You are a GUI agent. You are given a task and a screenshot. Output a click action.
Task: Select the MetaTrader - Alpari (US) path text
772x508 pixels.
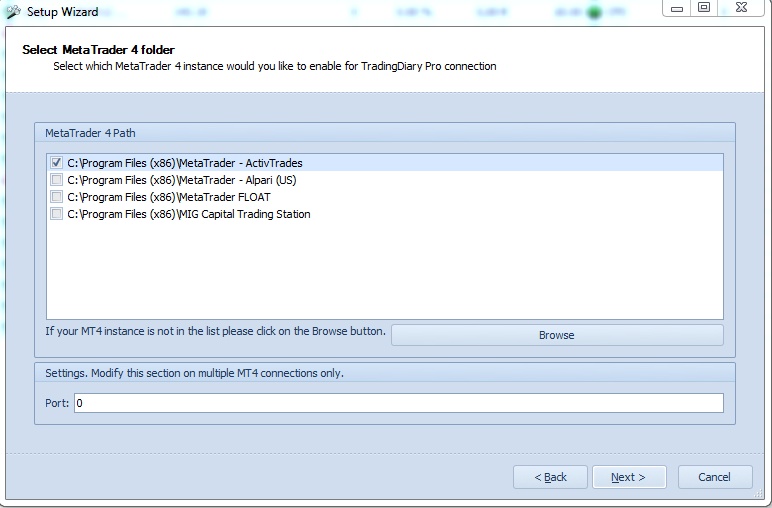[x=182, y=180]
